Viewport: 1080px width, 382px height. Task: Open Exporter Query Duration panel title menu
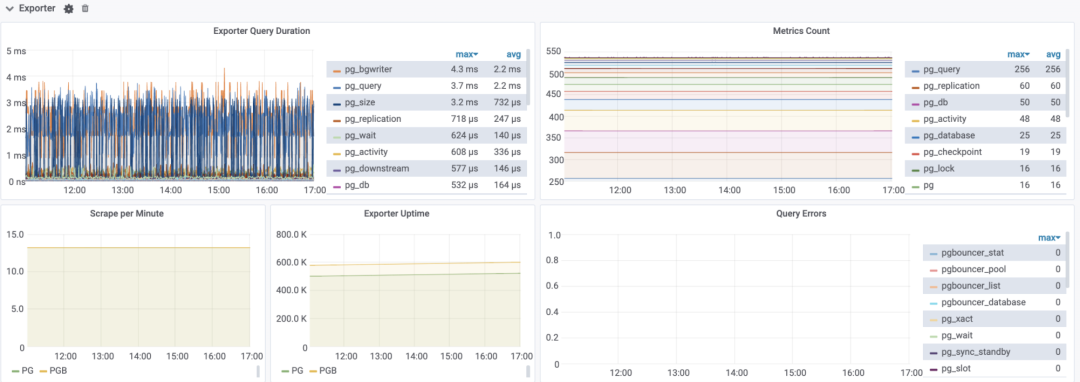pyautogui.click(x=262, y=31)
